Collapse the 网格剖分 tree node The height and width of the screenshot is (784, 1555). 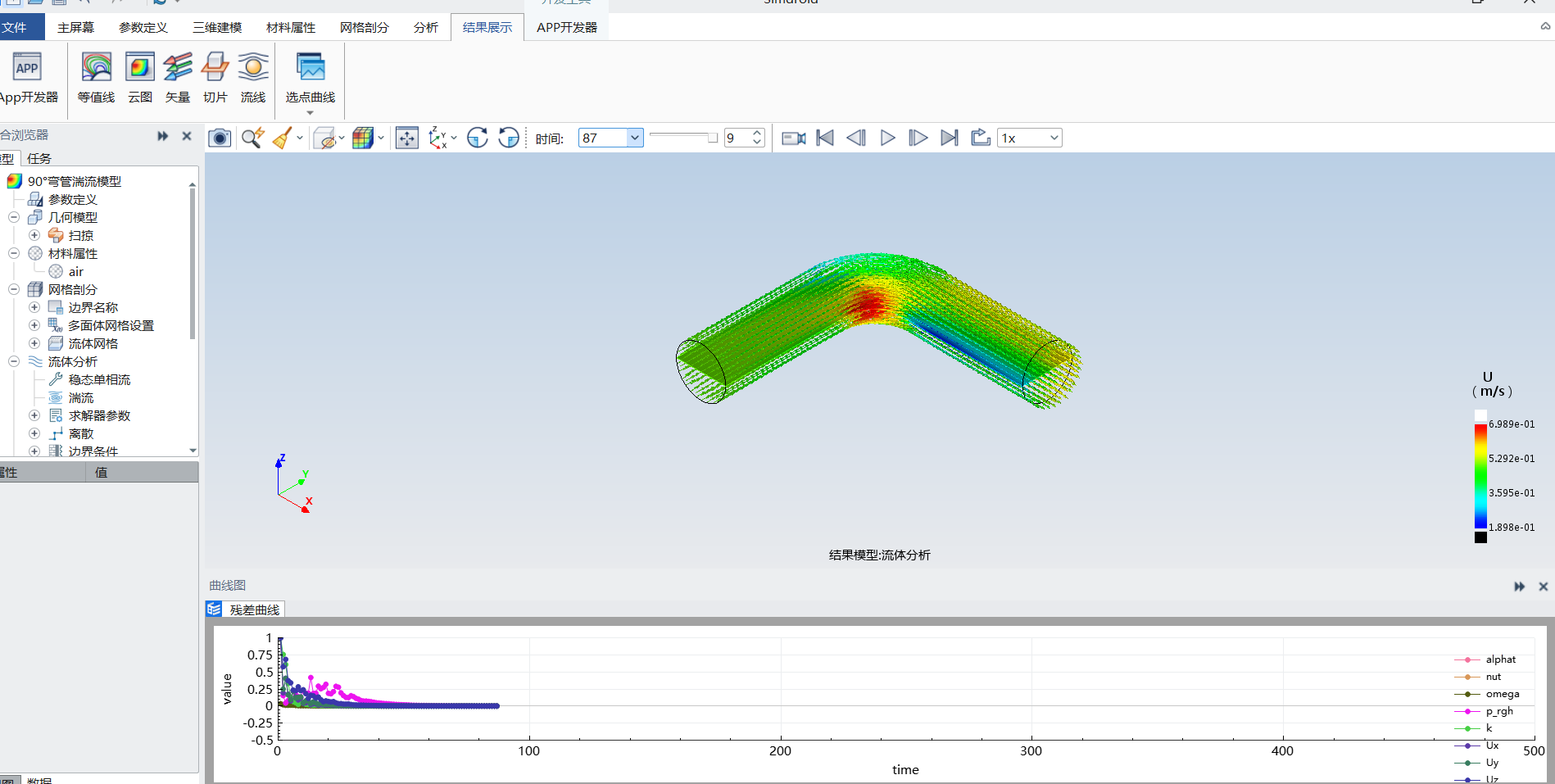tap(14, 289)
